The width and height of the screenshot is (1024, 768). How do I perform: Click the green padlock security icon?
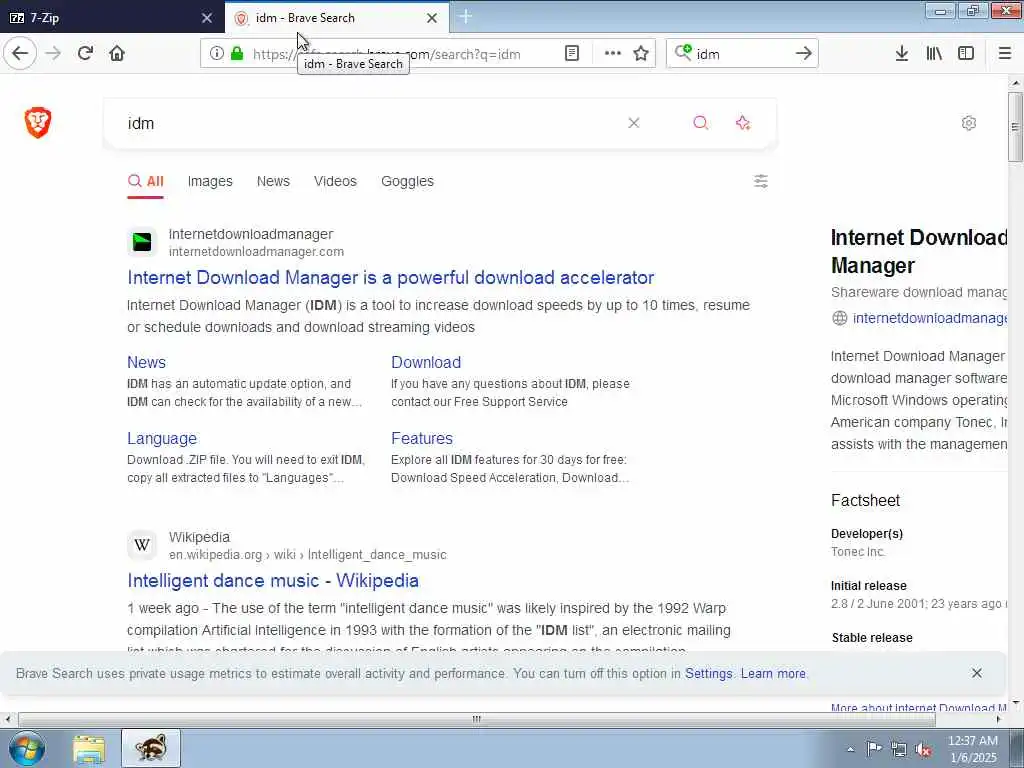click(237, 54)
